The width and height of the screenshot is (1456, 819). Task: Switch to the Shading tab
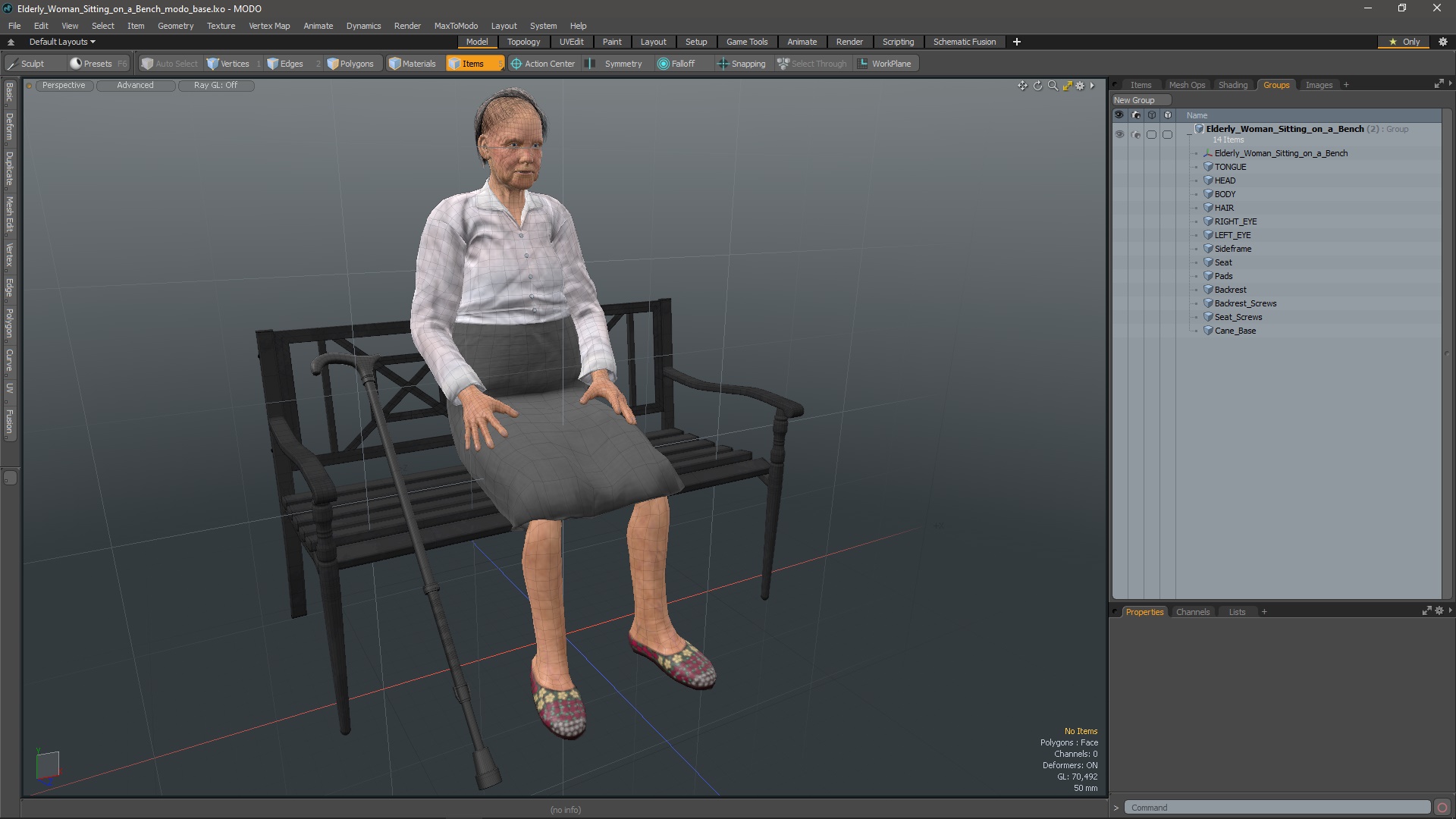click(x=1232, y=85)
